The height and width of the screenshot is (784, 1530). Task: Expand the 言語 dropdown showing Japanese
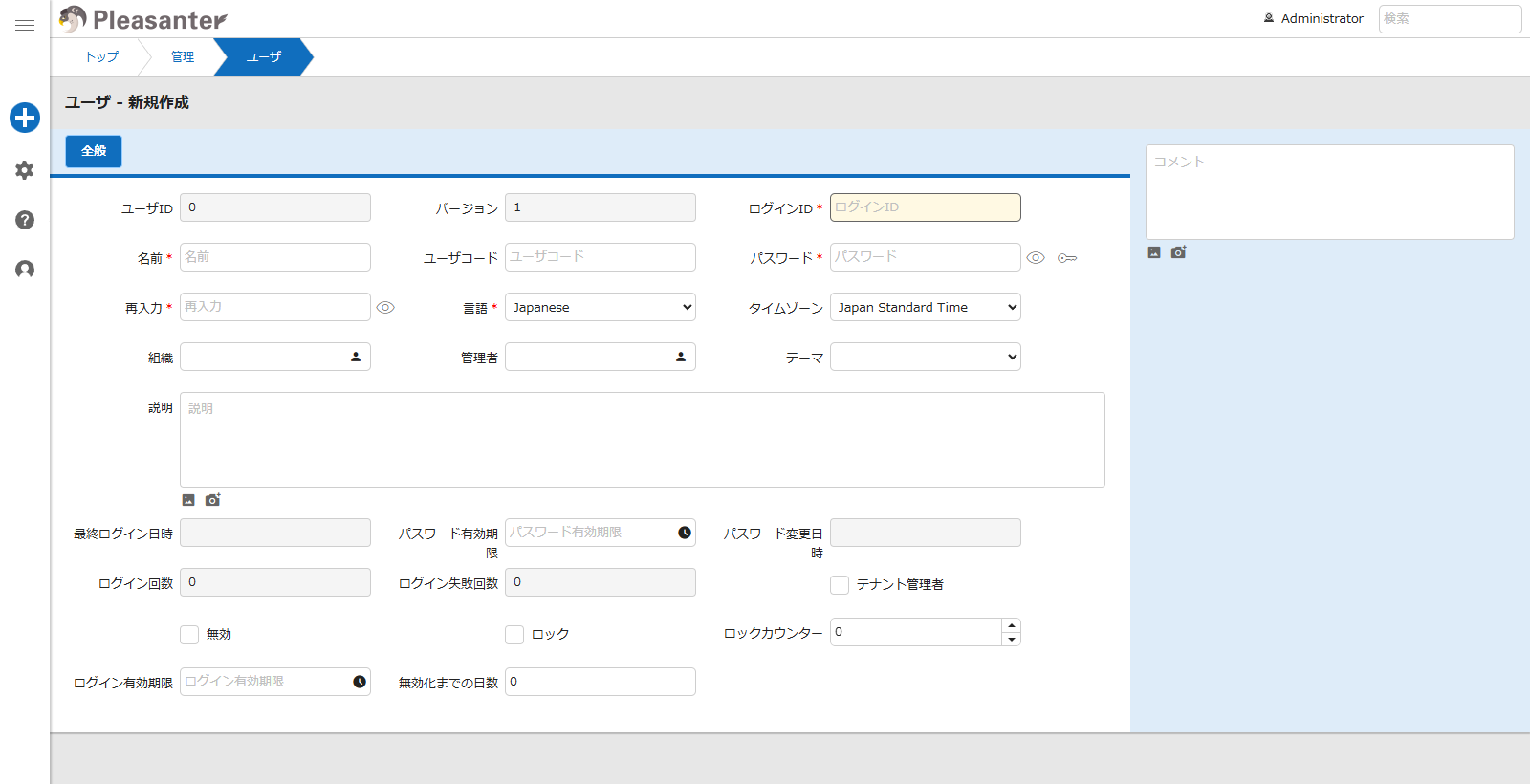coord(601,307)
